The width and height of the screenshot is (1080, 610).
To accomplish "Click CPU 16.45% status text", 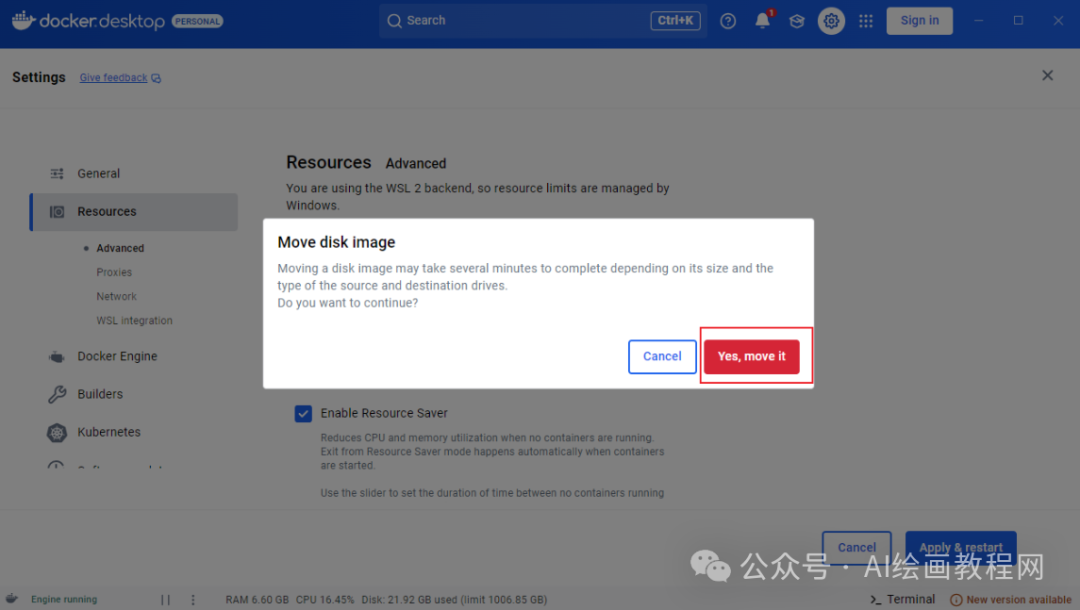I will pyautogui.click(x=325, y=600).
